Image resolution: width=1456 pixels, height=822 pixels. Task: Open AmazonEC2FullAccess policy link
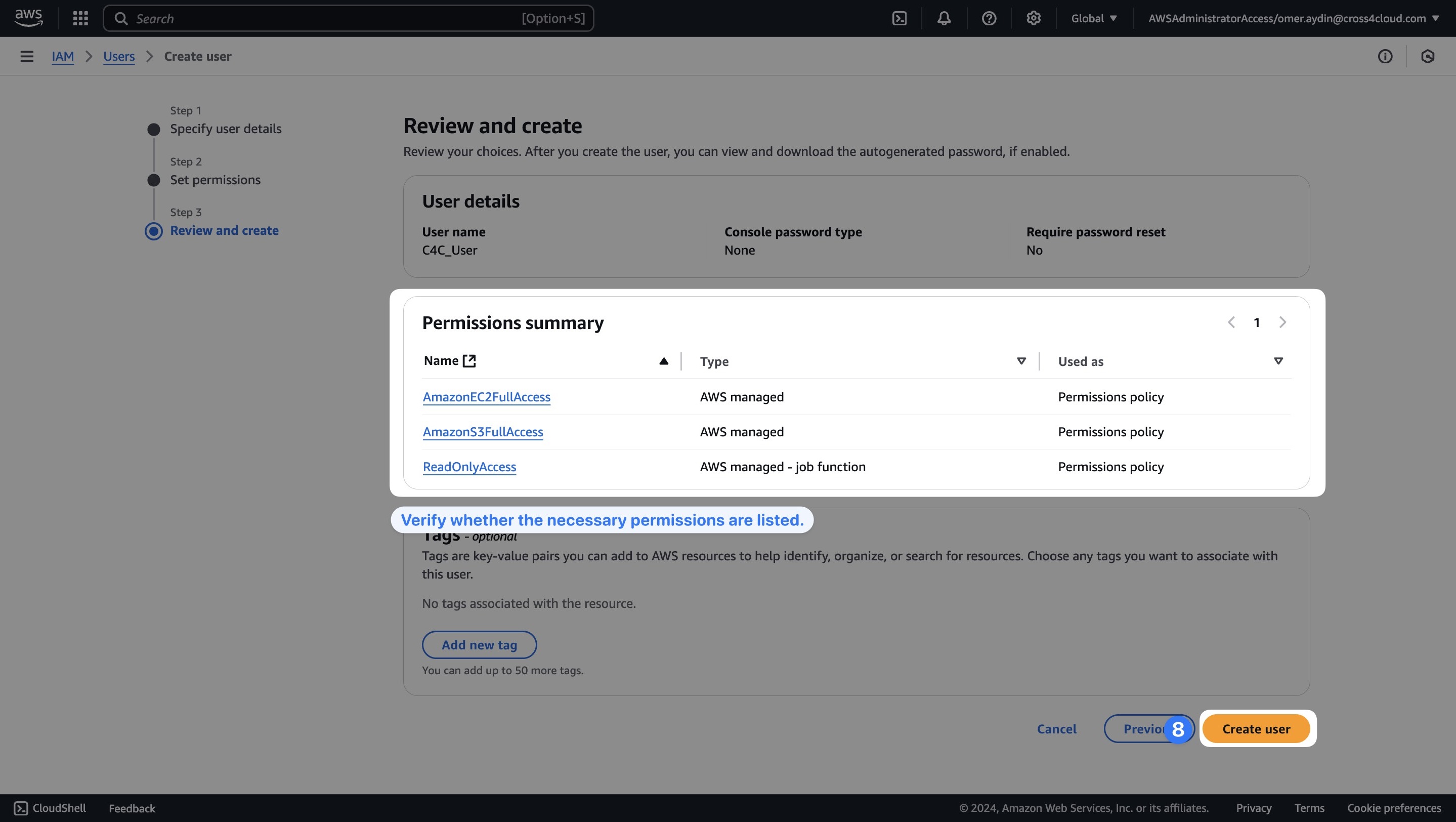click(486, 396)
